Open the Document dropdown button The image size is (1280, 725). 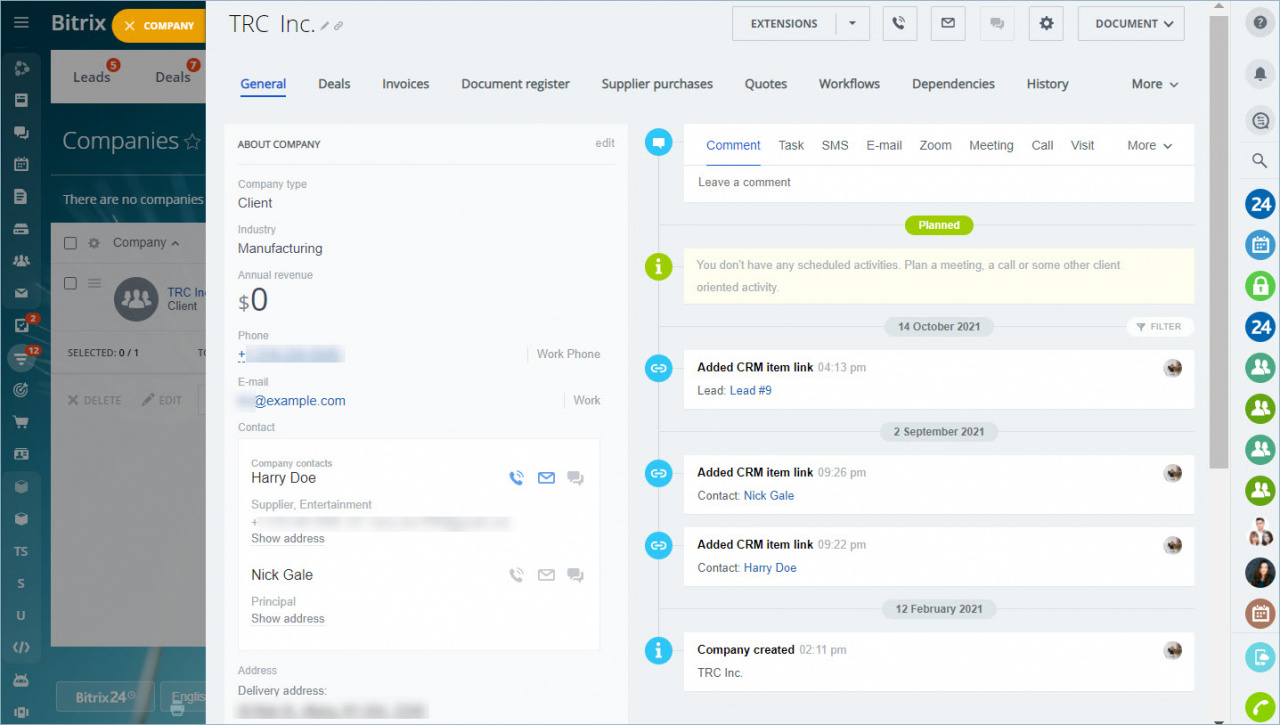pyautogui.click(x=1131, y=24)
